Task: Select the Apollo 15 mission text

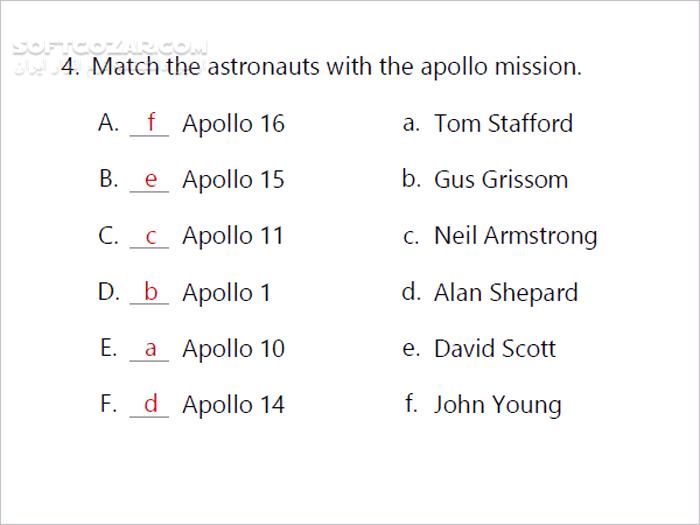Action: pyautogui.click(x=233, y=180)
